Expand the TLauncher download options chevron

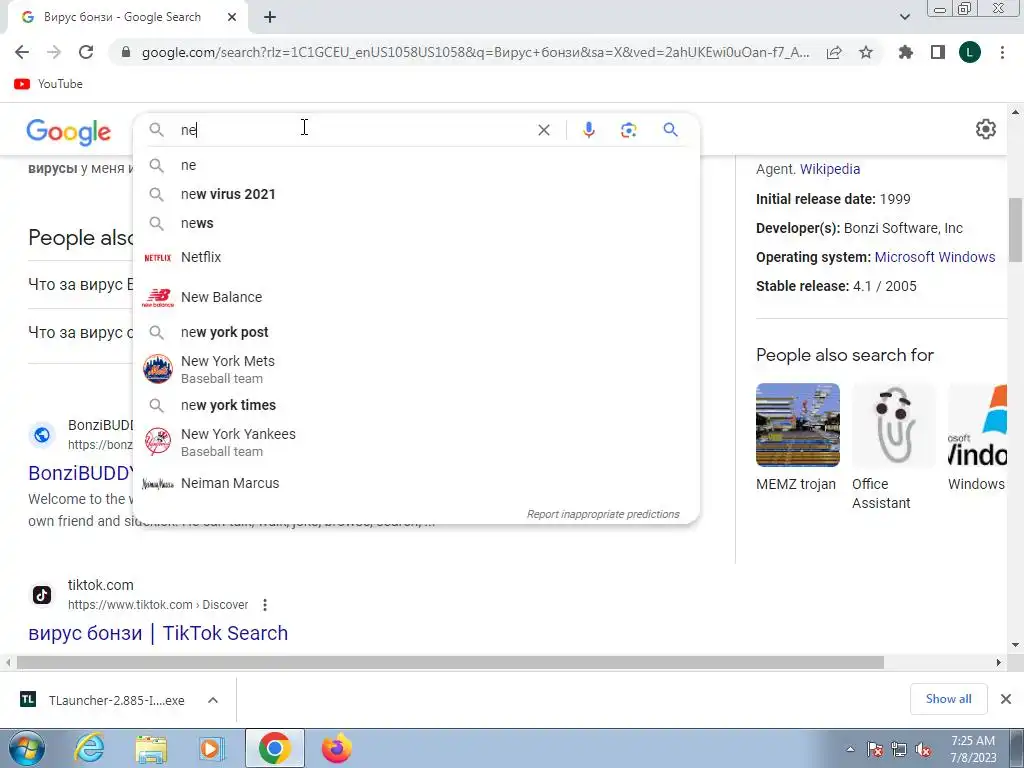click(x=213, y=700)
